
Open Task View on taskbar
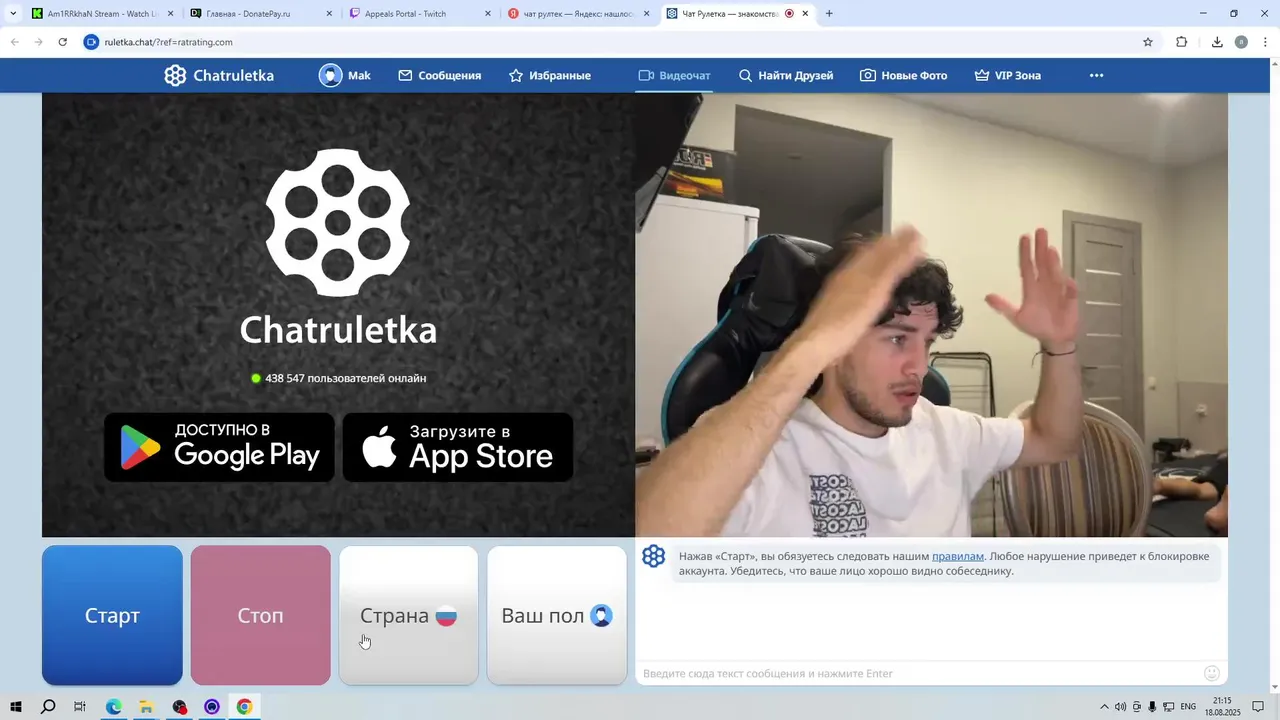[x=80, y=707]
